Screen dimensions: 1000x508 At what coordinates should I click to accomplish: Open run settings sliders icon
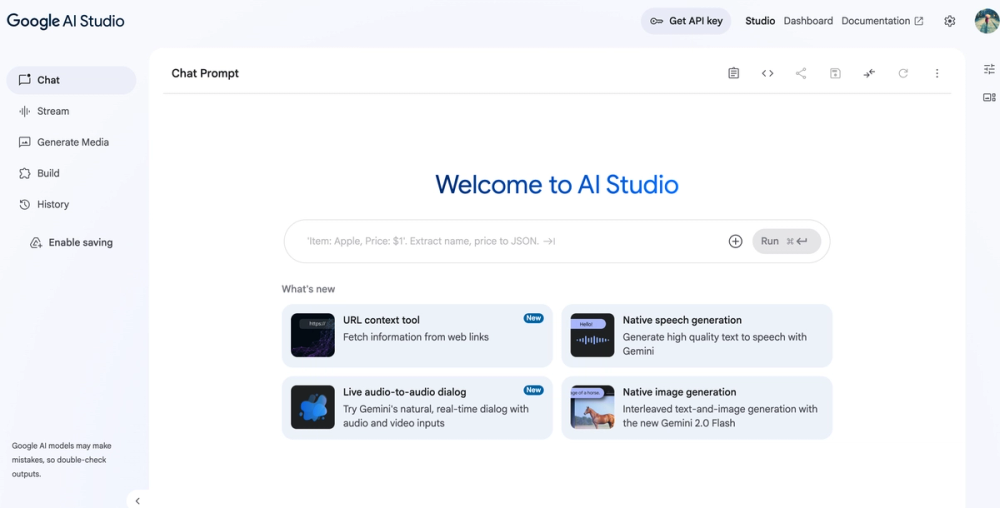pyautogui.click(x=989, y=69)
